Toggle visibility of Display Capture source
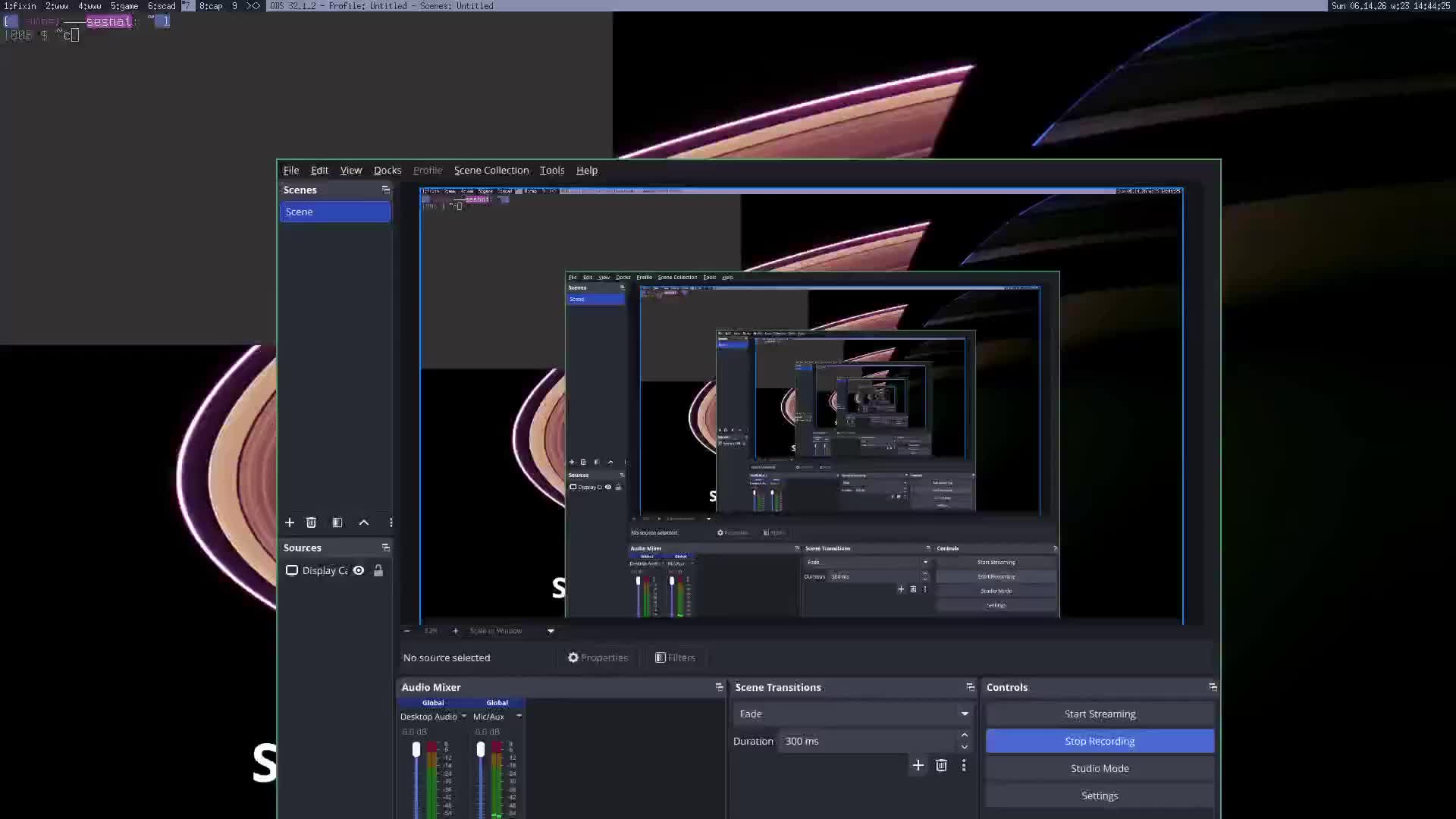The height and width of the screenshot is (819, 1456). pyautogui.click(x=359, y=570)
